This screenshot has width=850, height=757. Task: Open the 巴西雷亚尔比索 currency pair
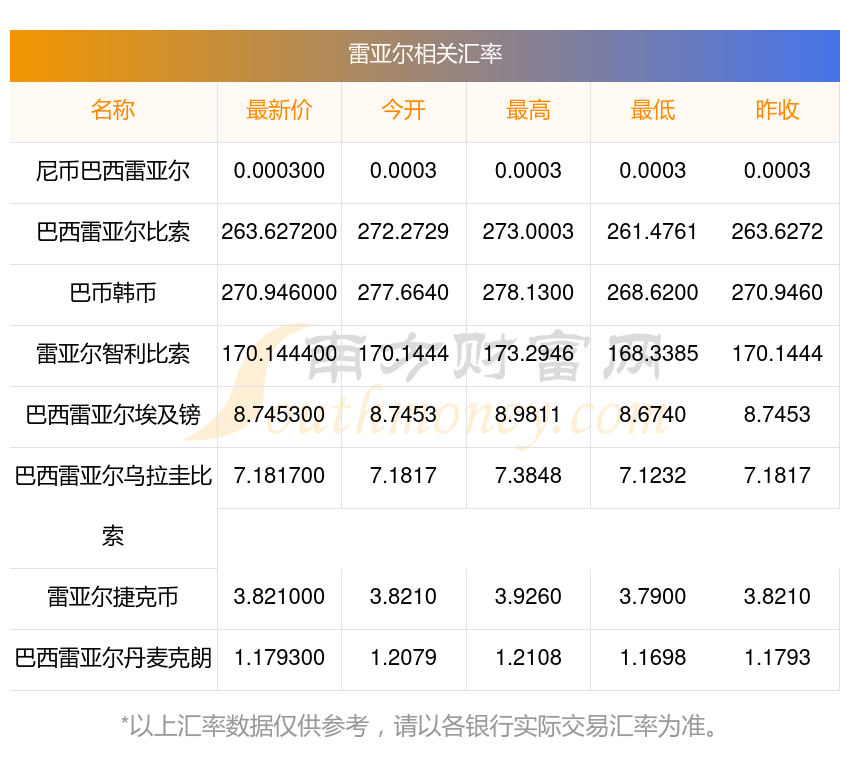(x=113, y=232)
